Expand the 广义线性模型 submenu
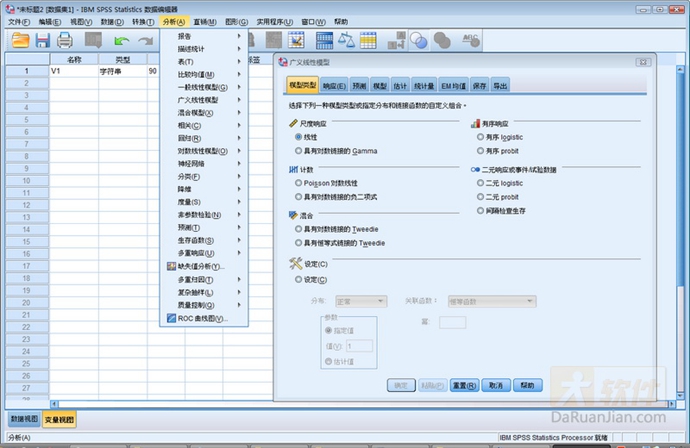Screen dimensions: 690x448 tap(204, 100)
